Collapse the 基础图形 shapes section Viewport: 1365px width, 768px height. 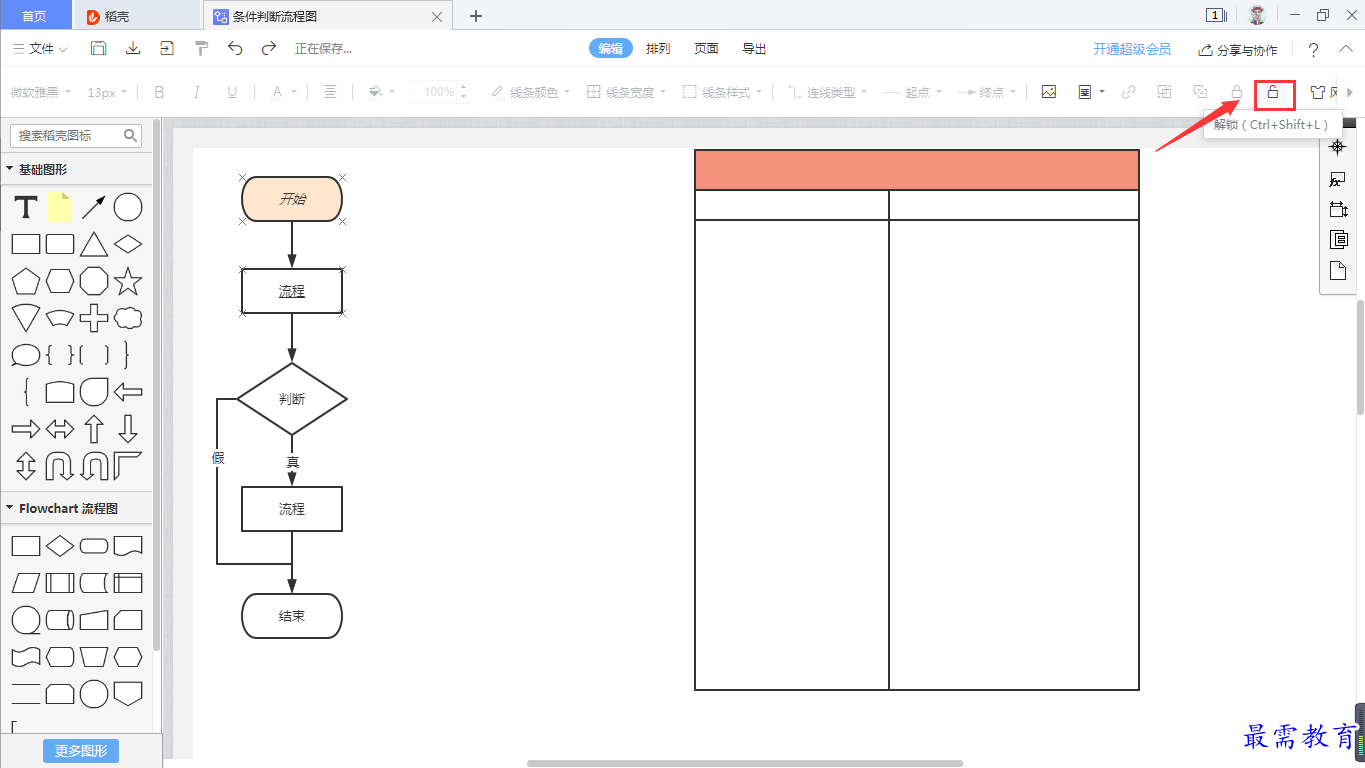point(10,170)
